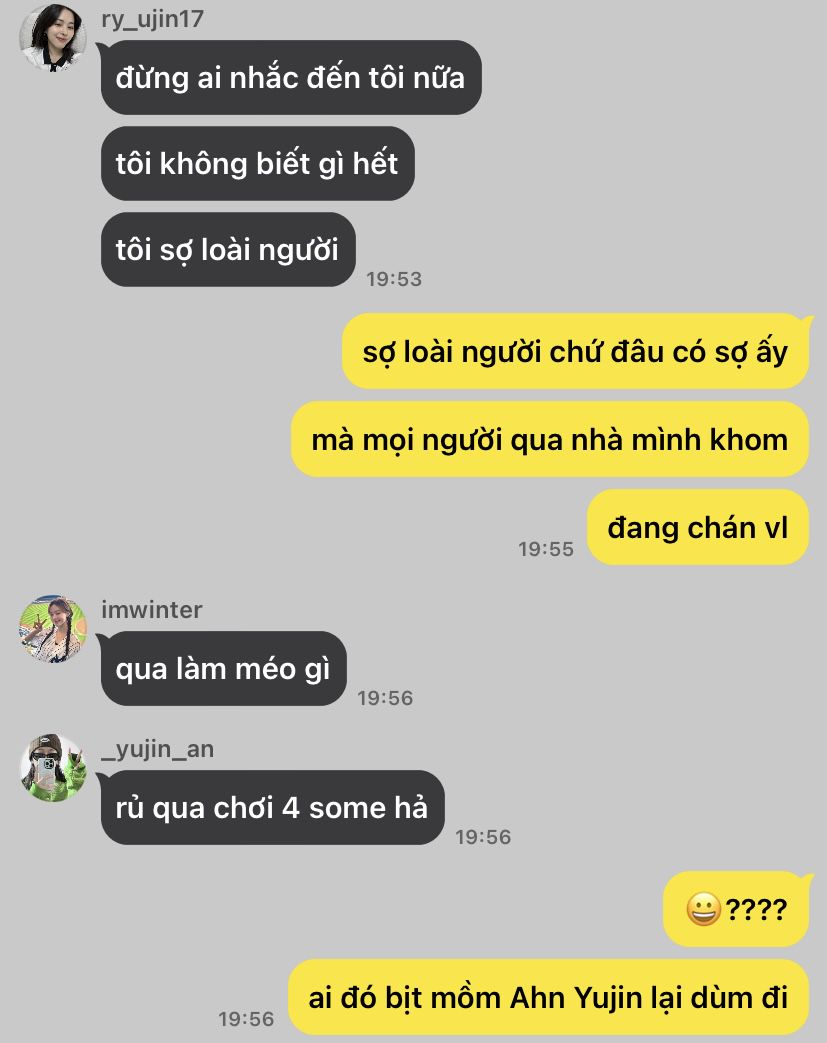Click timestamp beside the 4 some message
The height and width of the screenshot is (1043, 827).
[483, 837]
